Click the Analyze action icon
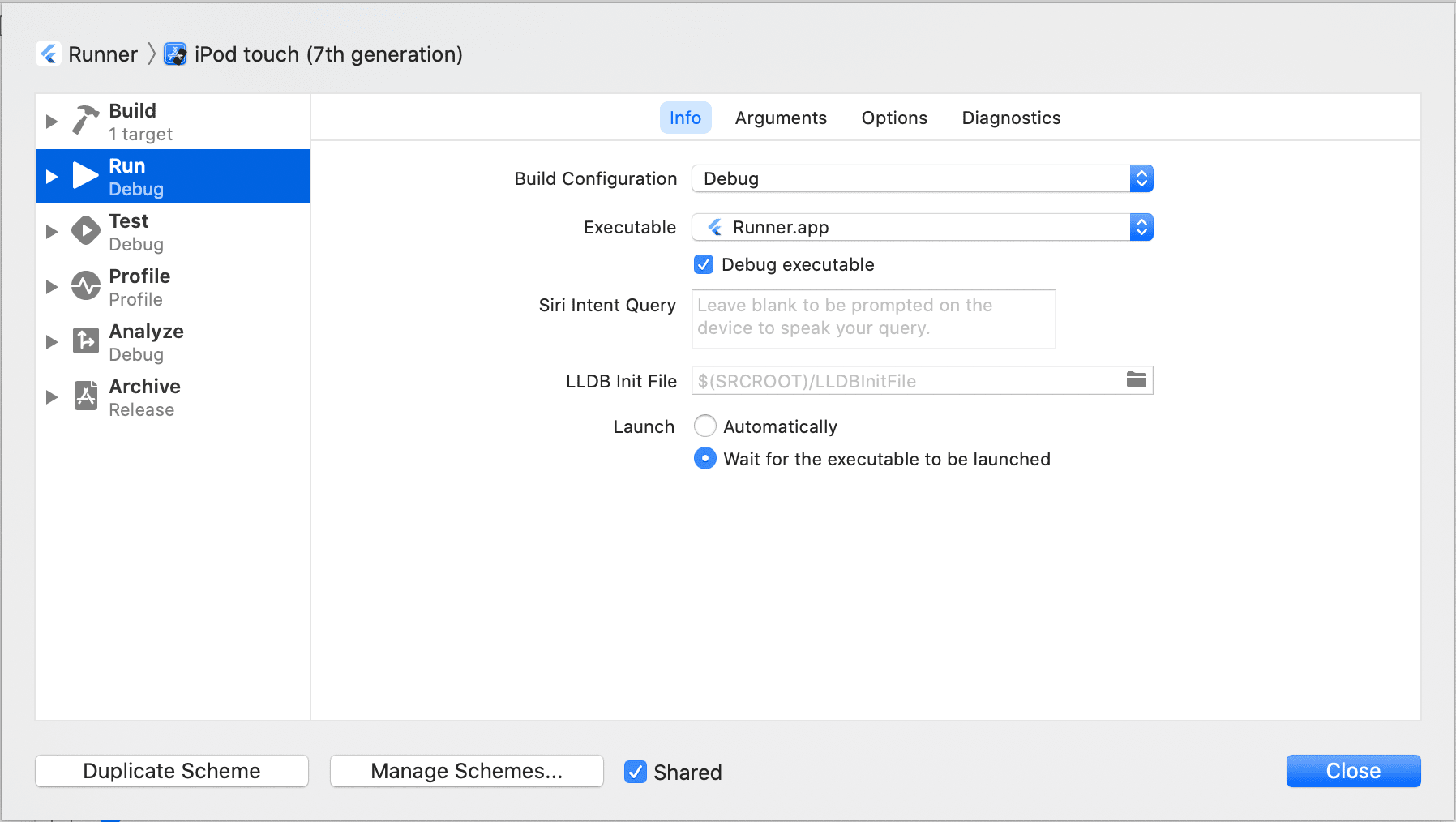The width and height of the screenshot is (1456, 822). click(85, 341)
